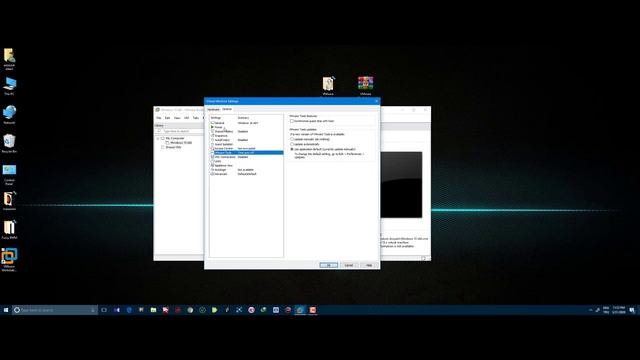This screenshot has height=360, width=640.
Task: Click the VM screen preview thumbnail
Action: coord(401,184)
